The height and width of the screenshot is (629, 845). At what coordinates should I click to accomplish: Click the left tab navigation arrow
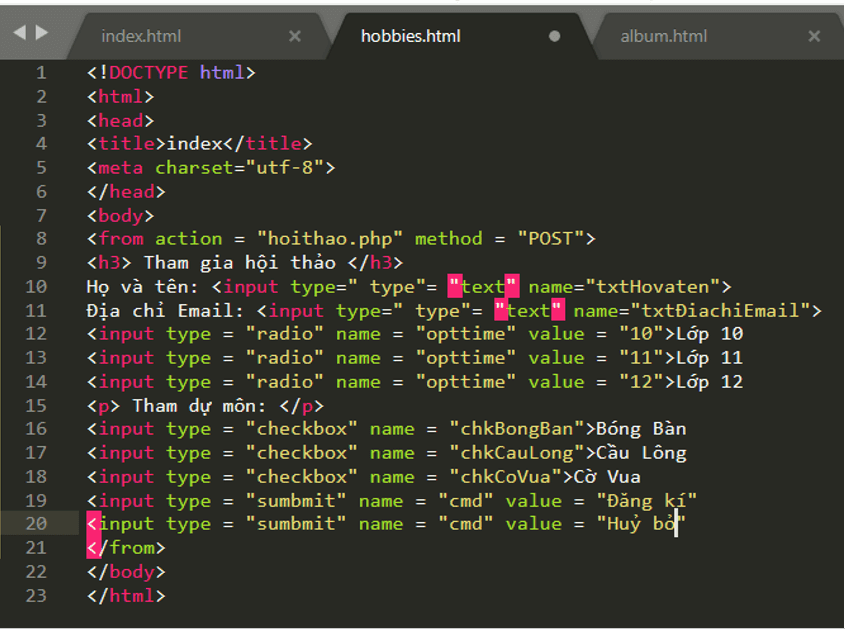click(x=19, y=32)
